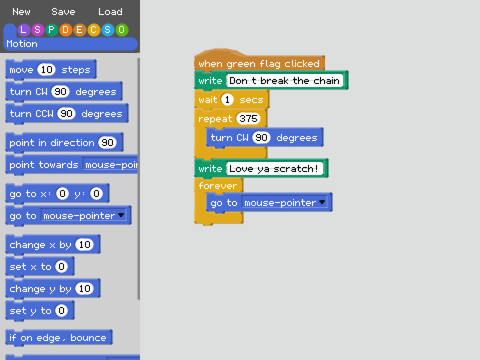Click the block palette vertical scrollbar
Screen dimensions: 480x360
point(139,179)
